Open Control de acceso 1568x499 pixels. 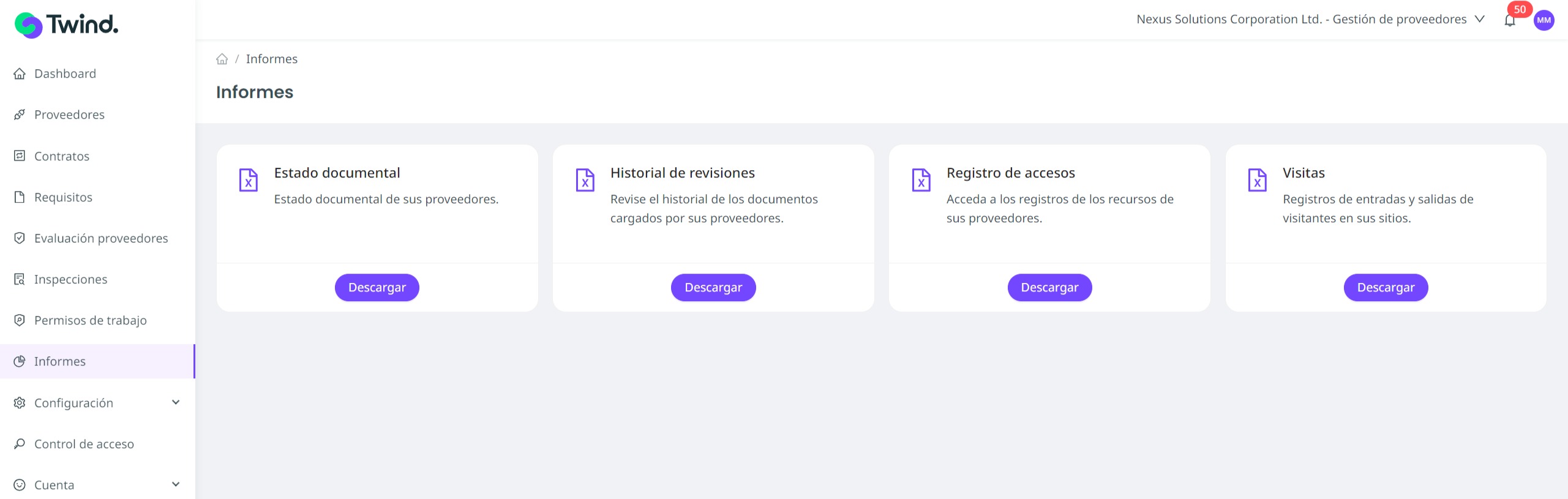(x=97, y=444)
